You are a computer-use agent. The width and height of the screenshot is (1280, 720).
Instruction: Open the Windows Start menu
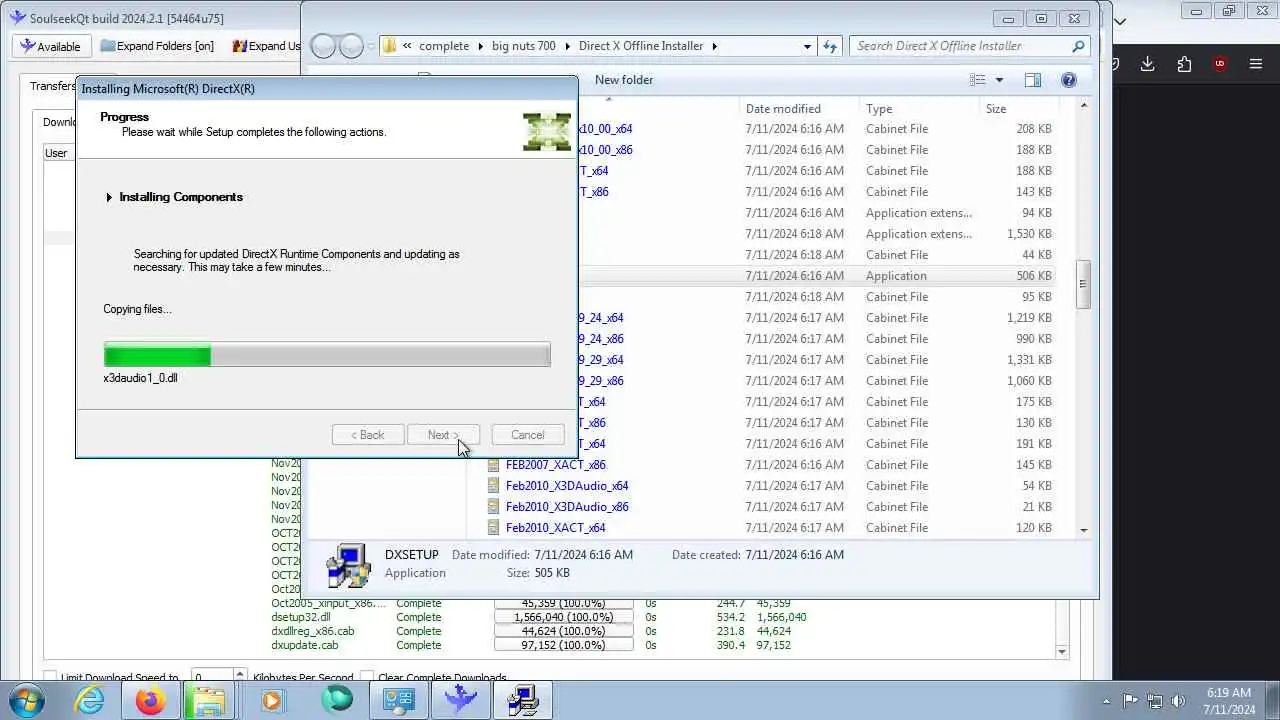24,699
